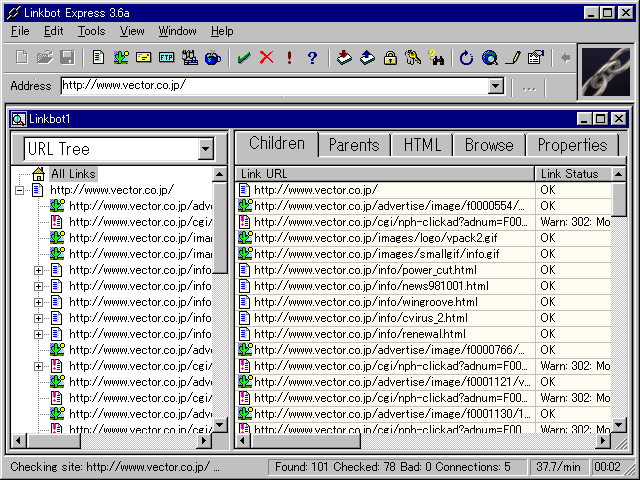
Task: Click inside the Address URL field
Action: coord(274,86)
